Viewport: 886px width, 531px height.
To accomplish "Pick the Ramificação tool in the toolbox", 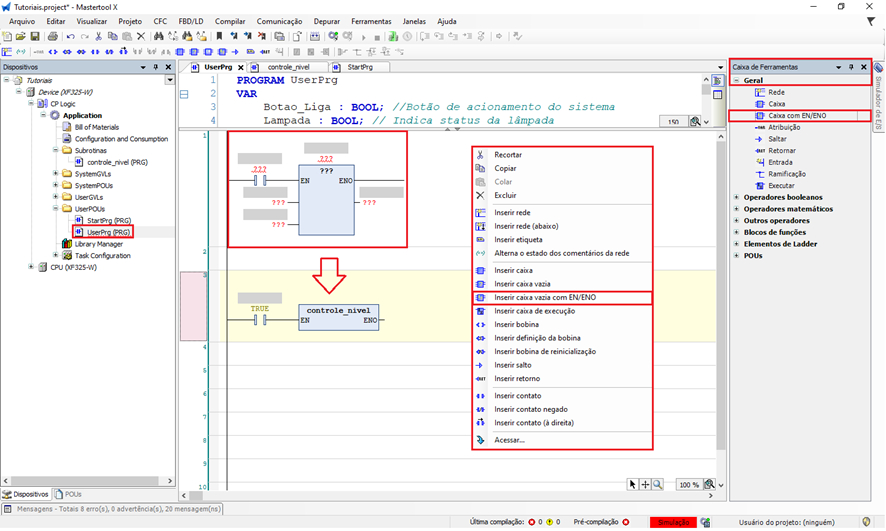I will click(789, 173).
